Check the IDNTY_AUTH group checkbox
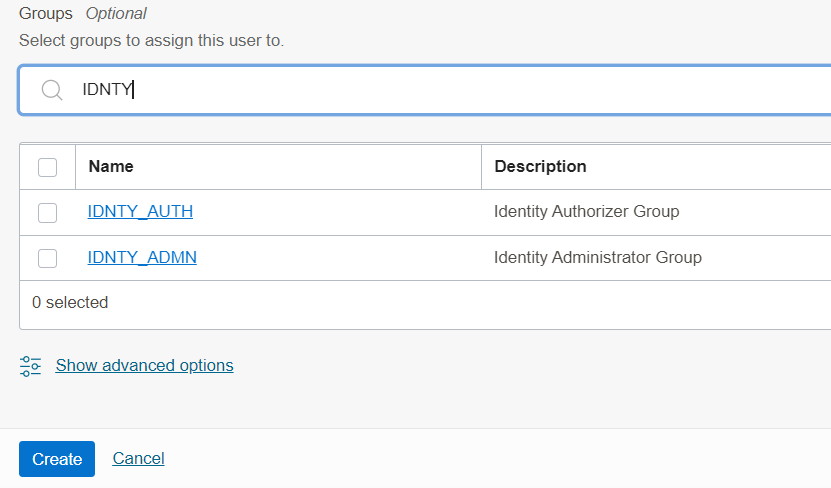 pos(47,212)
